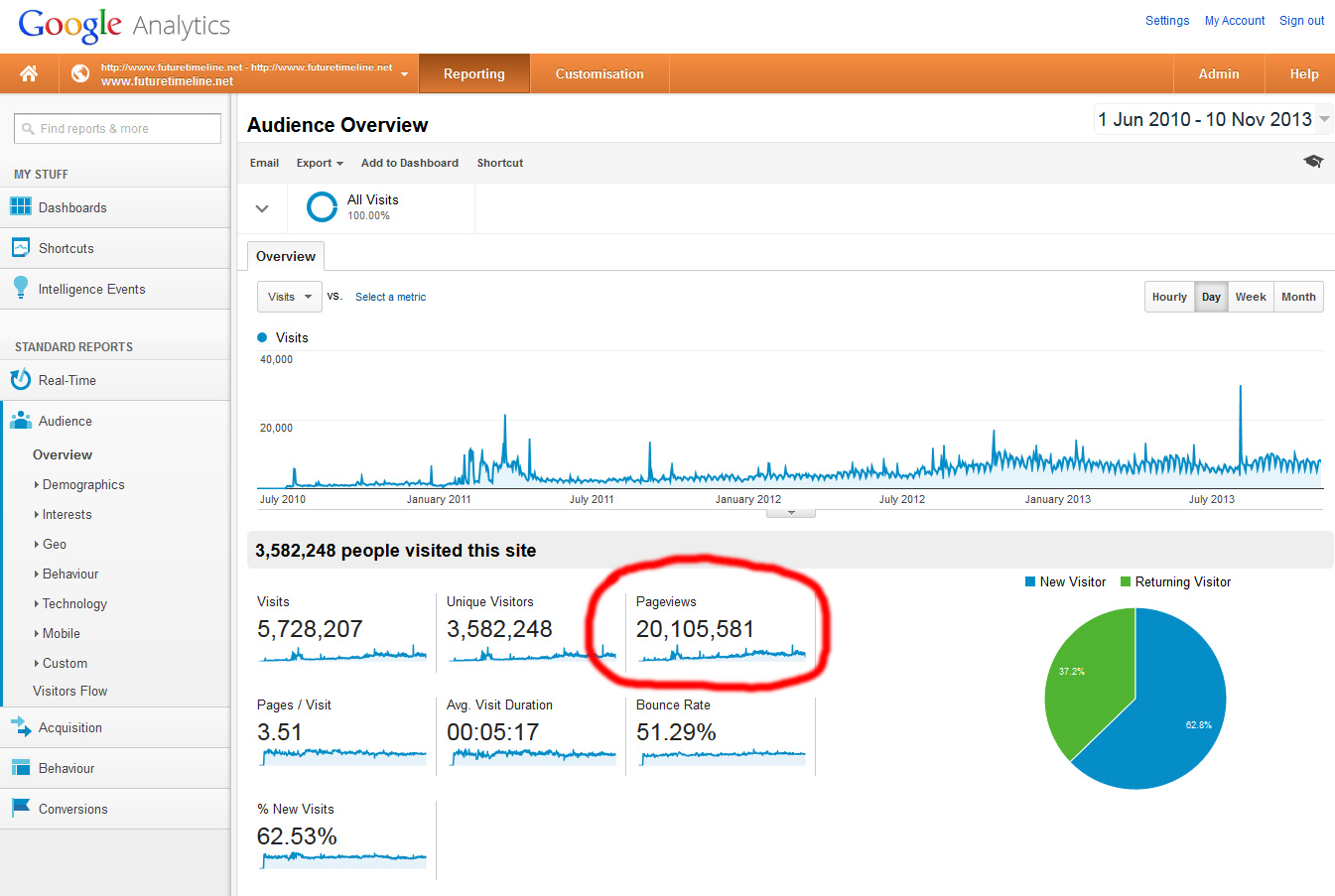Screen dimensions: 1335x896
Task: Click the Intelligence Events lightbulb icon
Action: click(20, 288)
